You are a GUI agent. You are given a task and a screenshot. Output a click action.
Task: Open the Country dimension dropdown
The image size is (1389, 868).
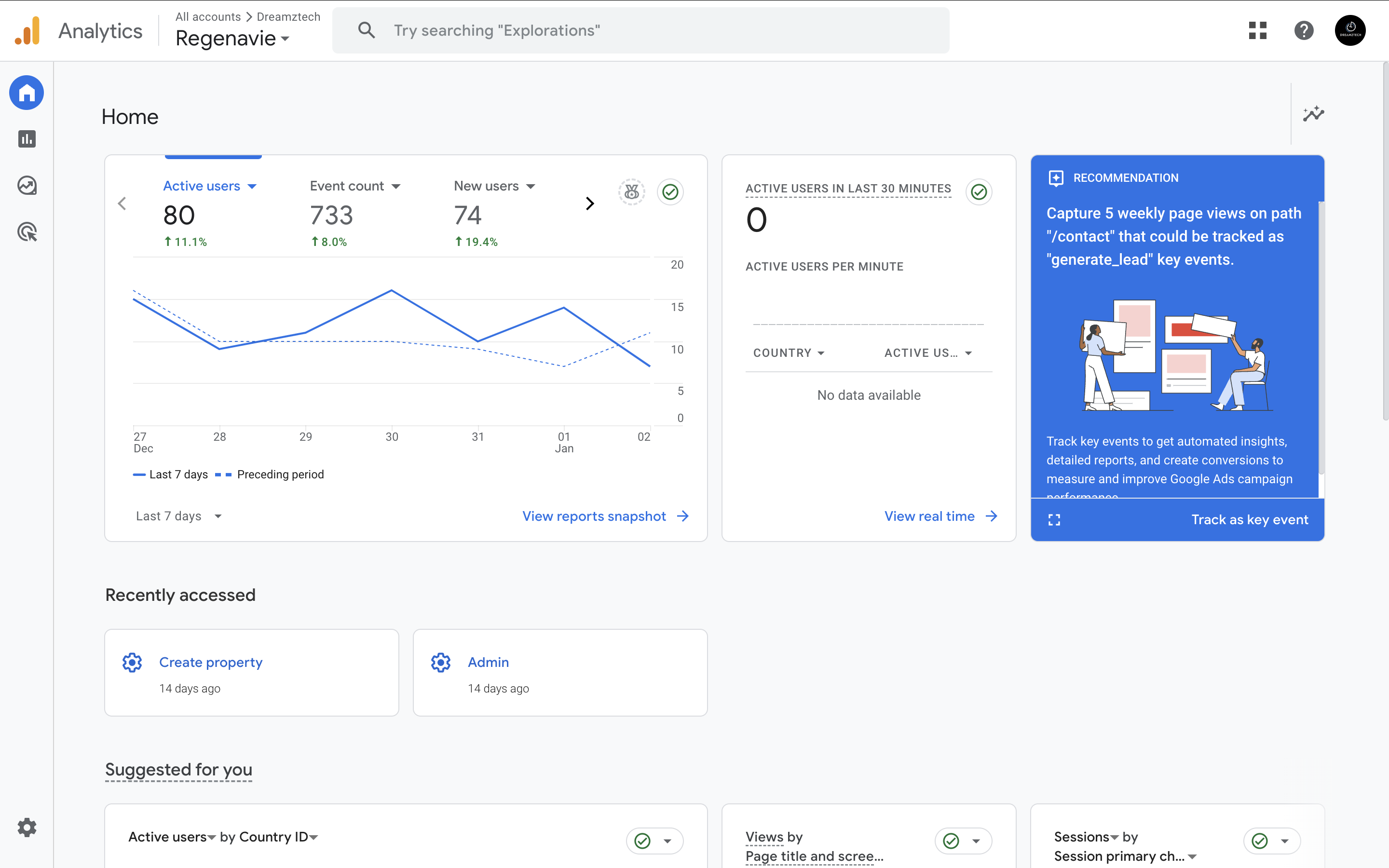[x=789, y=353]
